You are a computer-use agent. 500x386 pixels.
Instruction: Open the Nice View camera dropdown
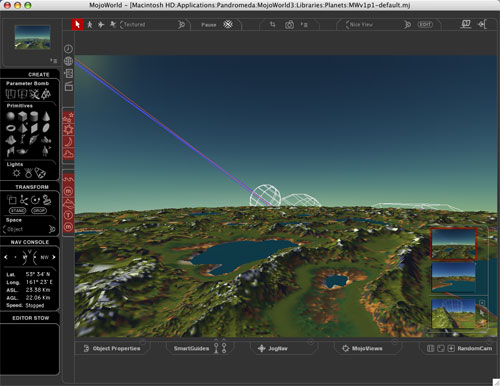click(x=378, y=24)
